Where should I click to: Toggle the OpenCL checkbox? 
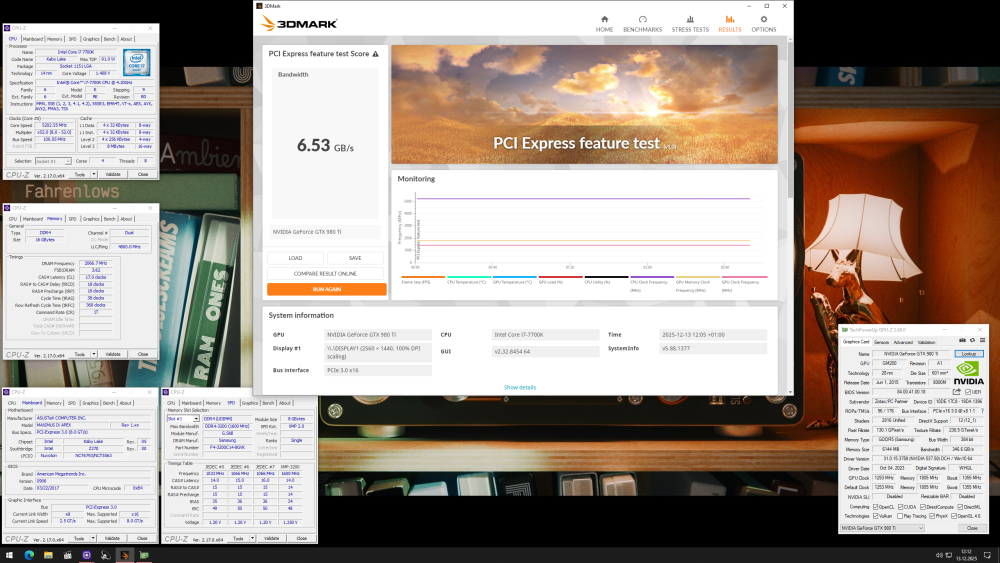[876, 507]
